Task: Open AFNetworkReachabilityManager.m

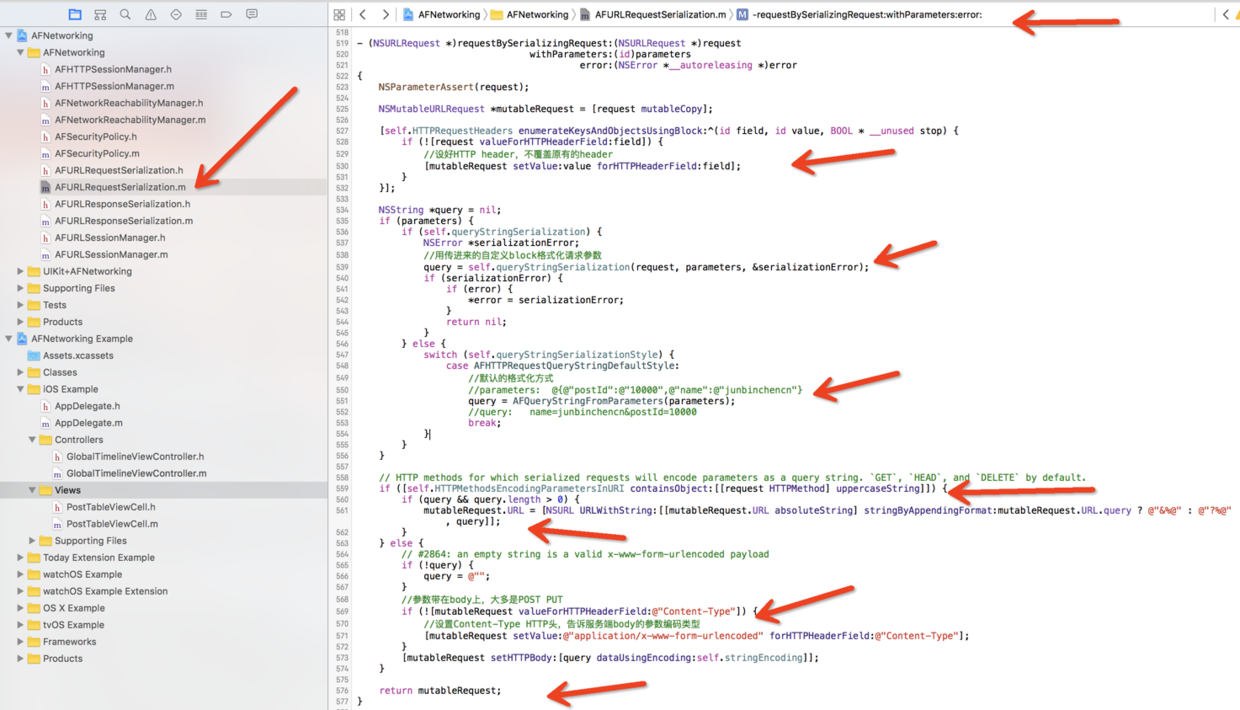Action: [130, 120]
